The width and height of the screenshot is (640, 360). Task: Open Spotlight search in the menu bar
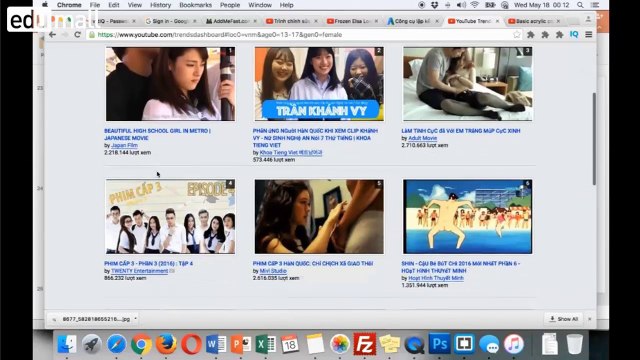[580, 5]
